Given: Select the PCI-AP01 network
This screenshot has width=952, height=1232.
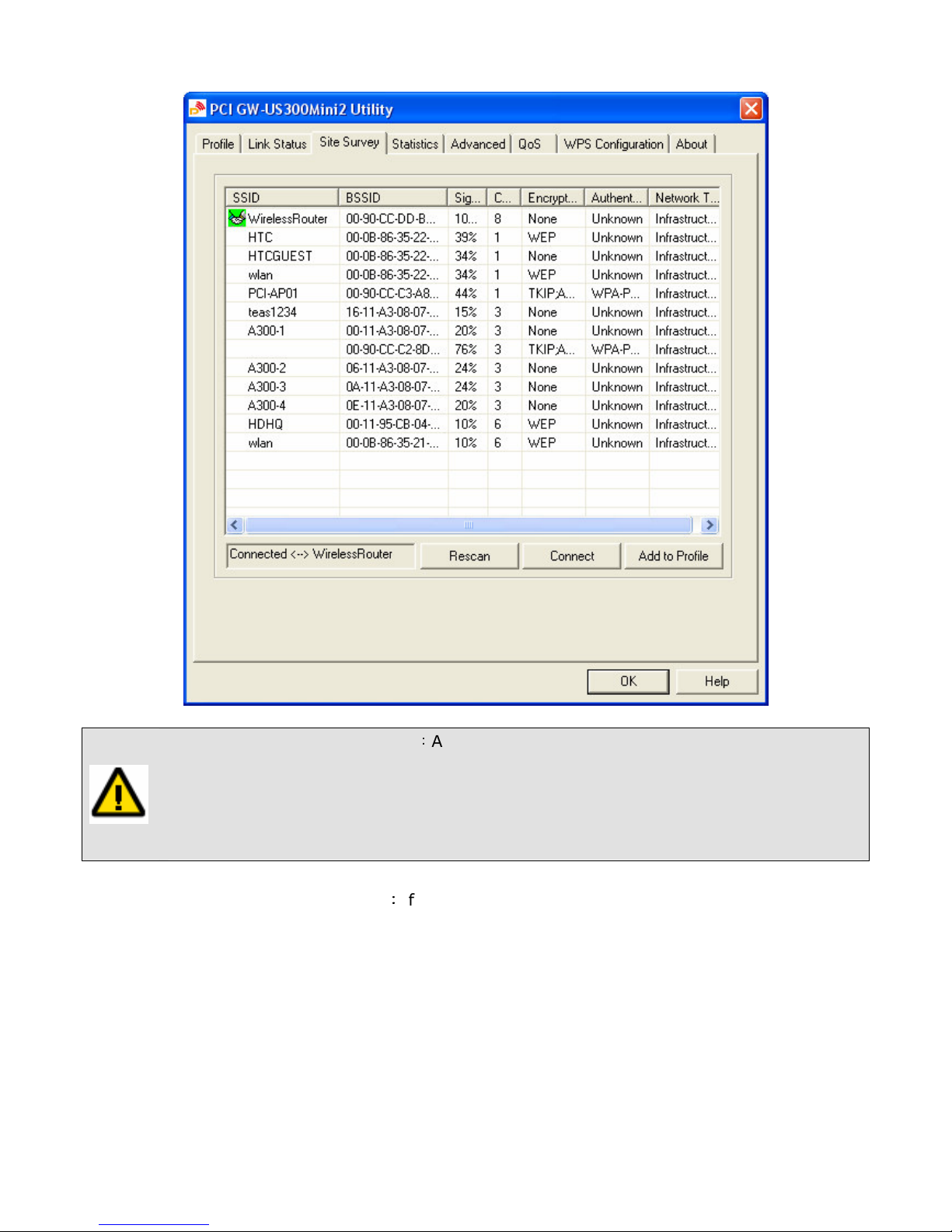Looking at the screenshot, I should point(473,293).
